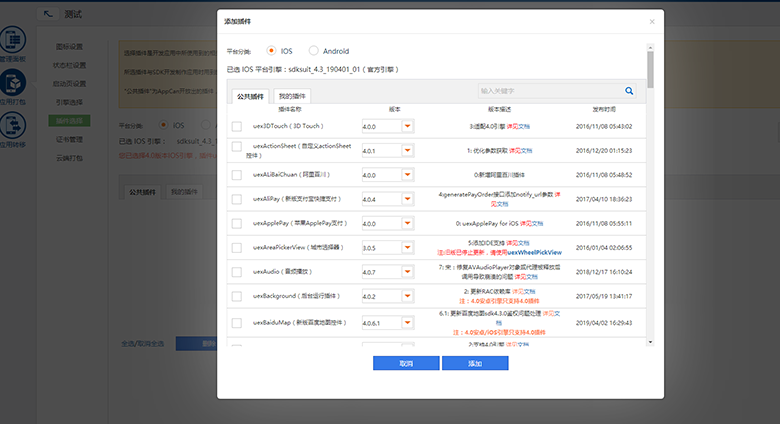The width and height of the screenshot is (780, 424).
Task: Expand uexALiBaiChuan version dropdown arrow
Action: click(x=407, y=175)
